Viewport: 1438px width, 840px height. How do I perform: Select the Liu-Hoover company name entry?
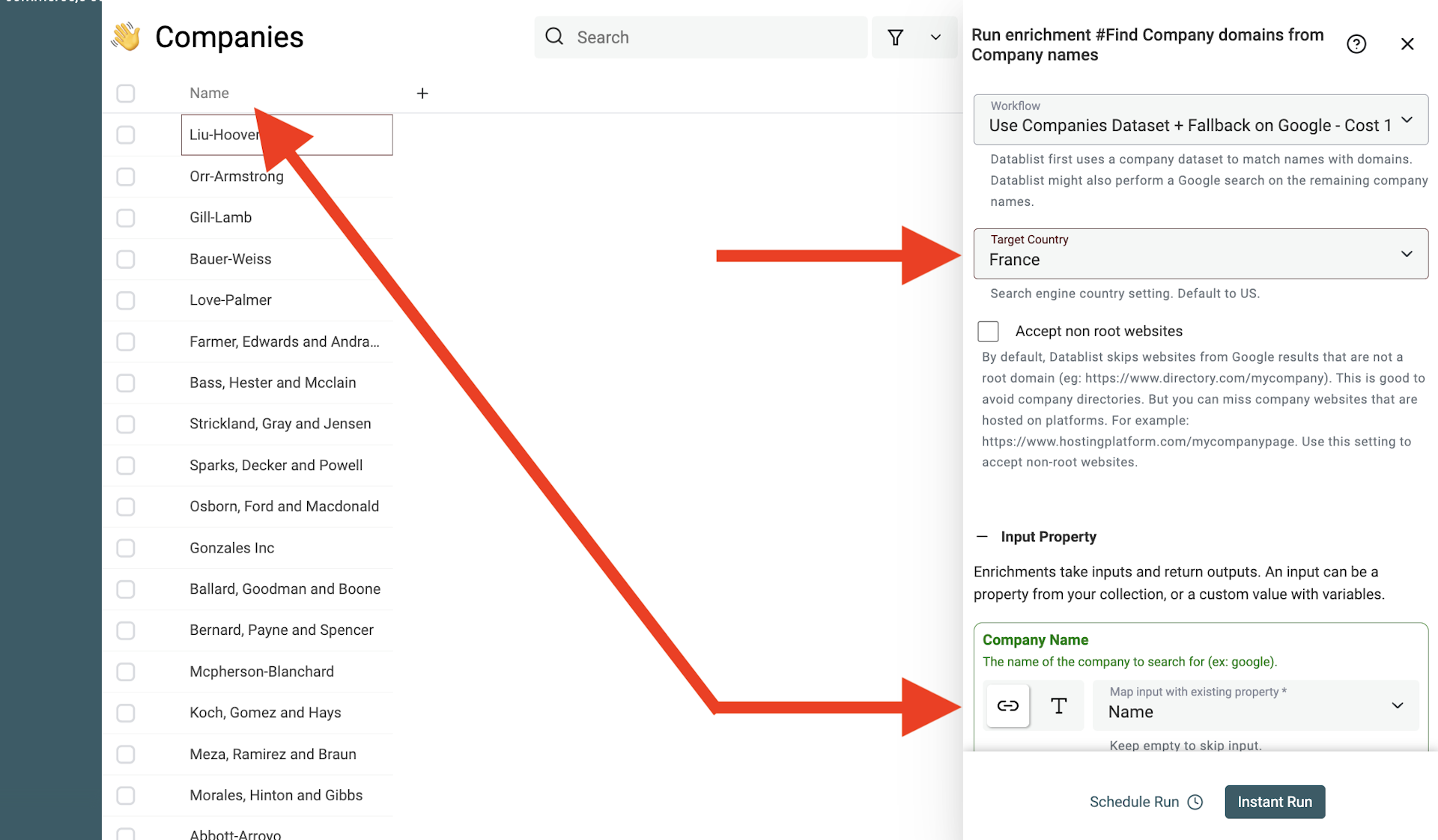(287, 134)
